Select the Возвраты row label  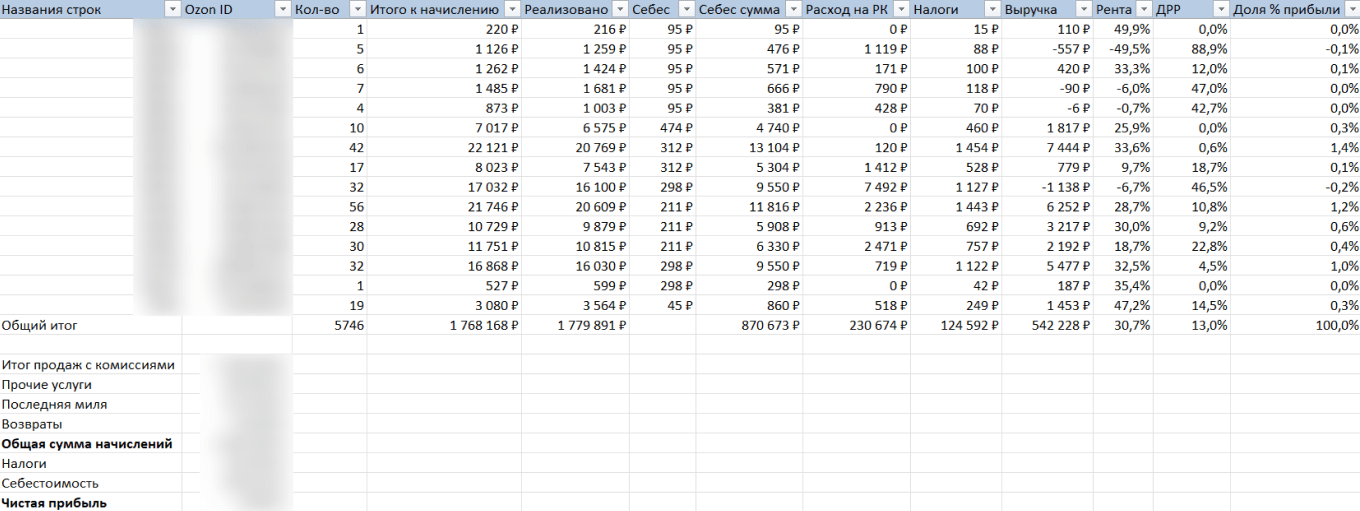32,424
